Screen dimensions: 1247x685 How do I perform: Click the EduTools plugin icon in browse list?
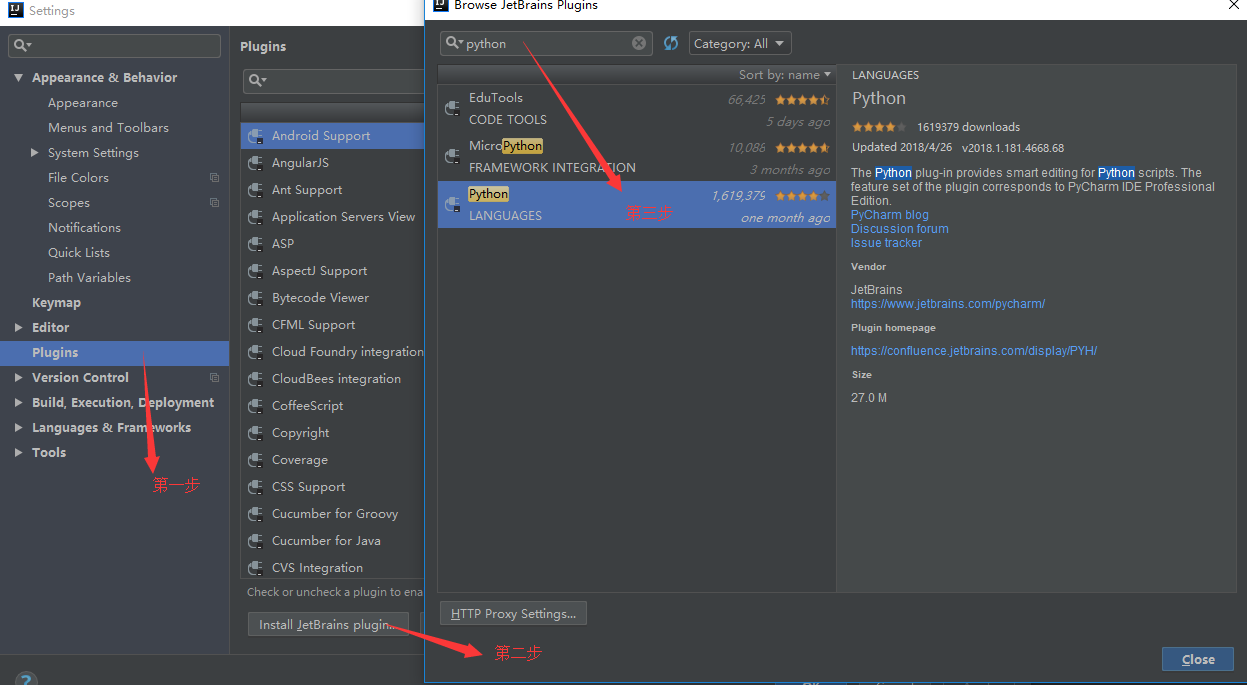[x=452, y=108]
